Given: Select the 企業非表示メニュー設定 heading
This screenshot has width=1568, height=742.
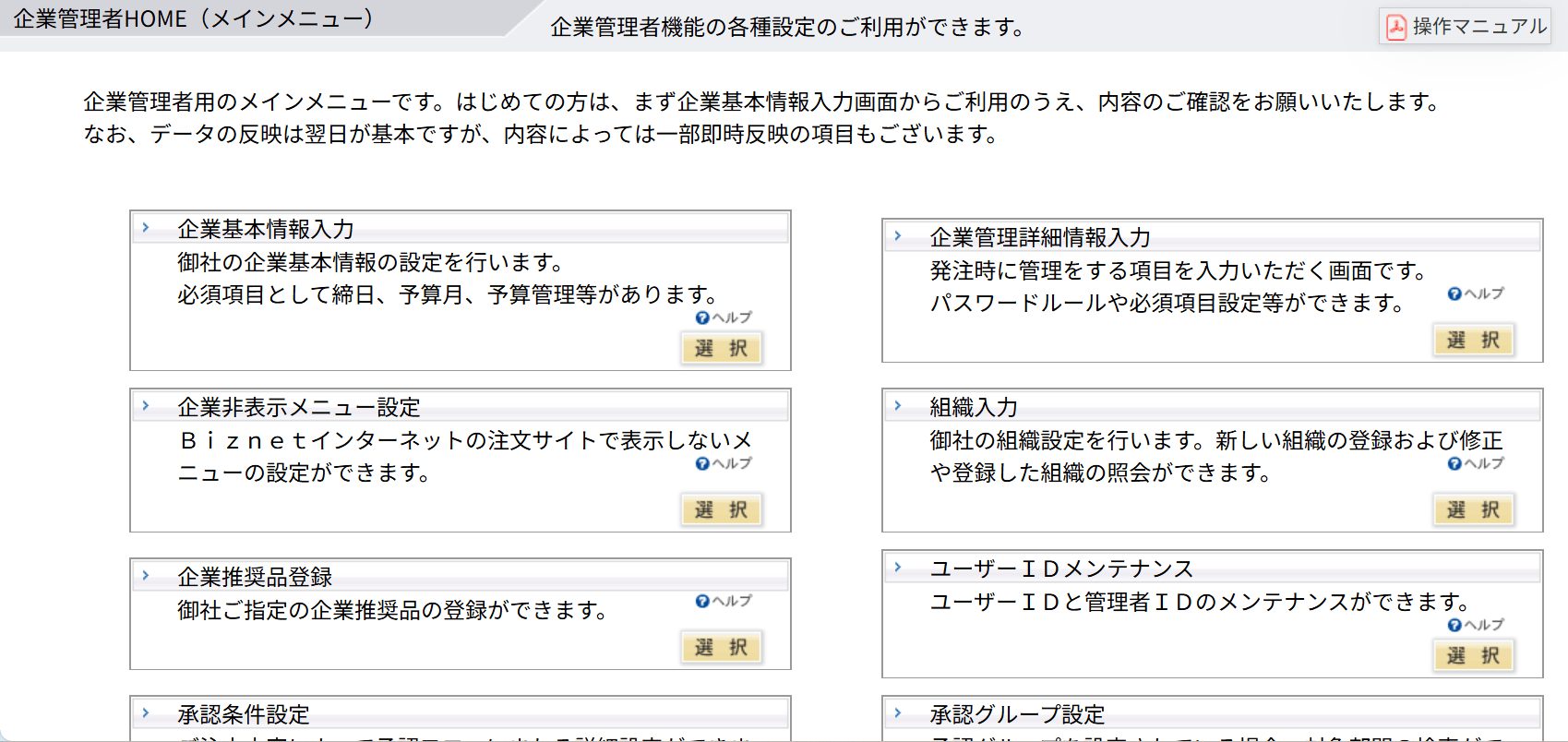Looking at the screenshot, I should (299, 407).
